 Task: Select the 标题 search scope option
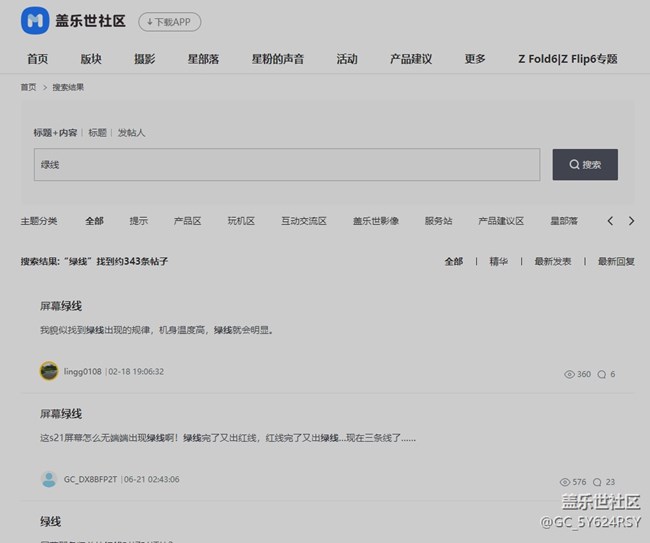pyautogui.click(x=97, y=132)
